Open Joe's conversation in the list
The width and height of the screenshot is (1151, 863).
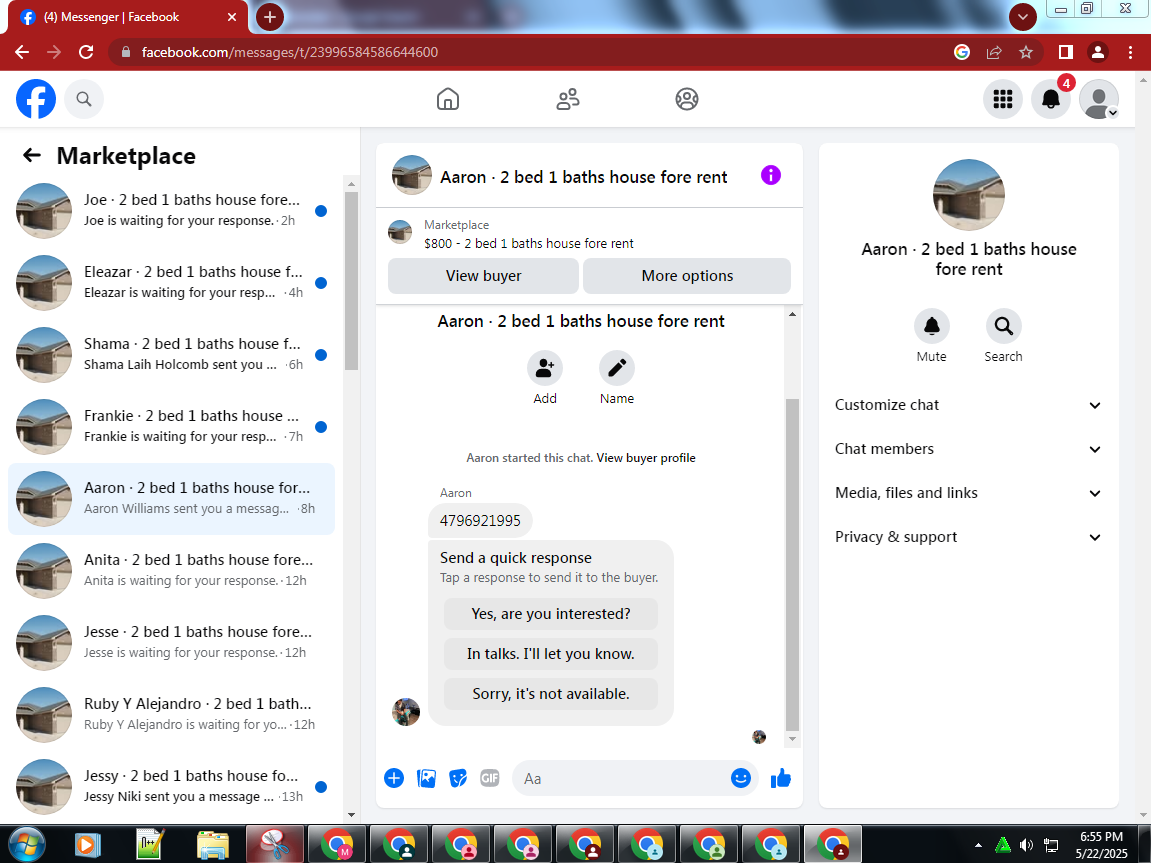tap(171, 211)
